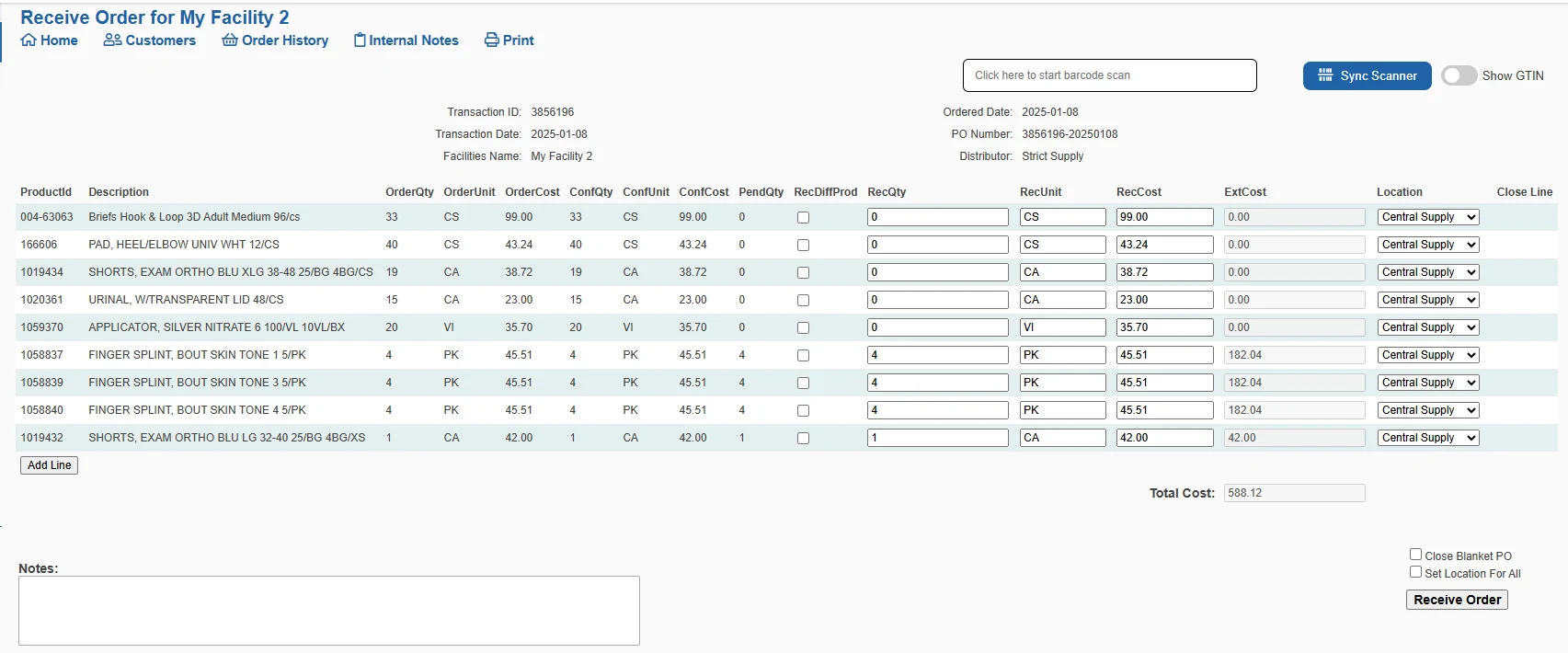This screenshot has width=1568, height=653.
Task: Click the Print link text
Action: pyautogui.click(x=519, y=40)
